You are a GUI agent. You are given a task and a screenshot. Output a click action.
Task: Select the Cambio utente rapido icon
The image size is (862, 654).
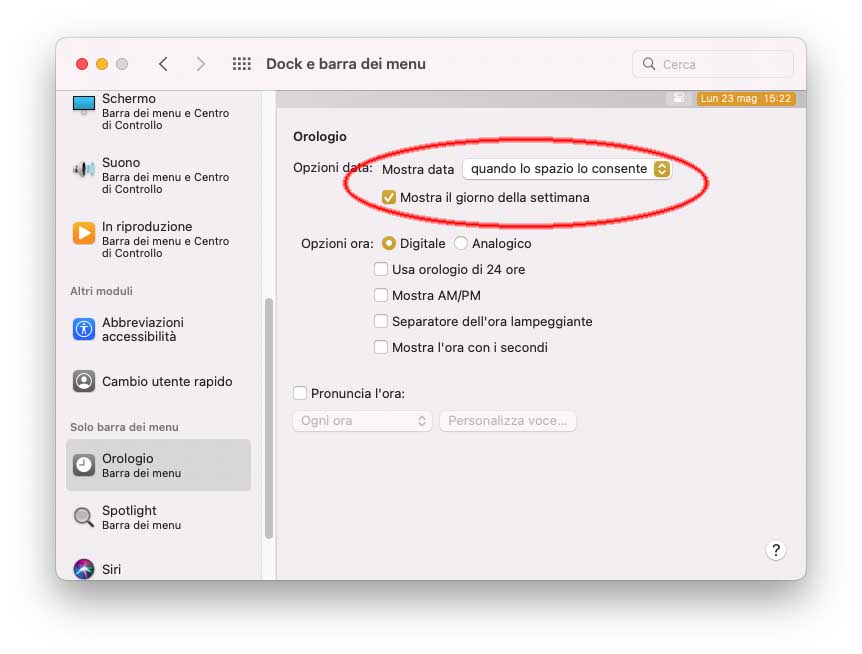point(84,381)
